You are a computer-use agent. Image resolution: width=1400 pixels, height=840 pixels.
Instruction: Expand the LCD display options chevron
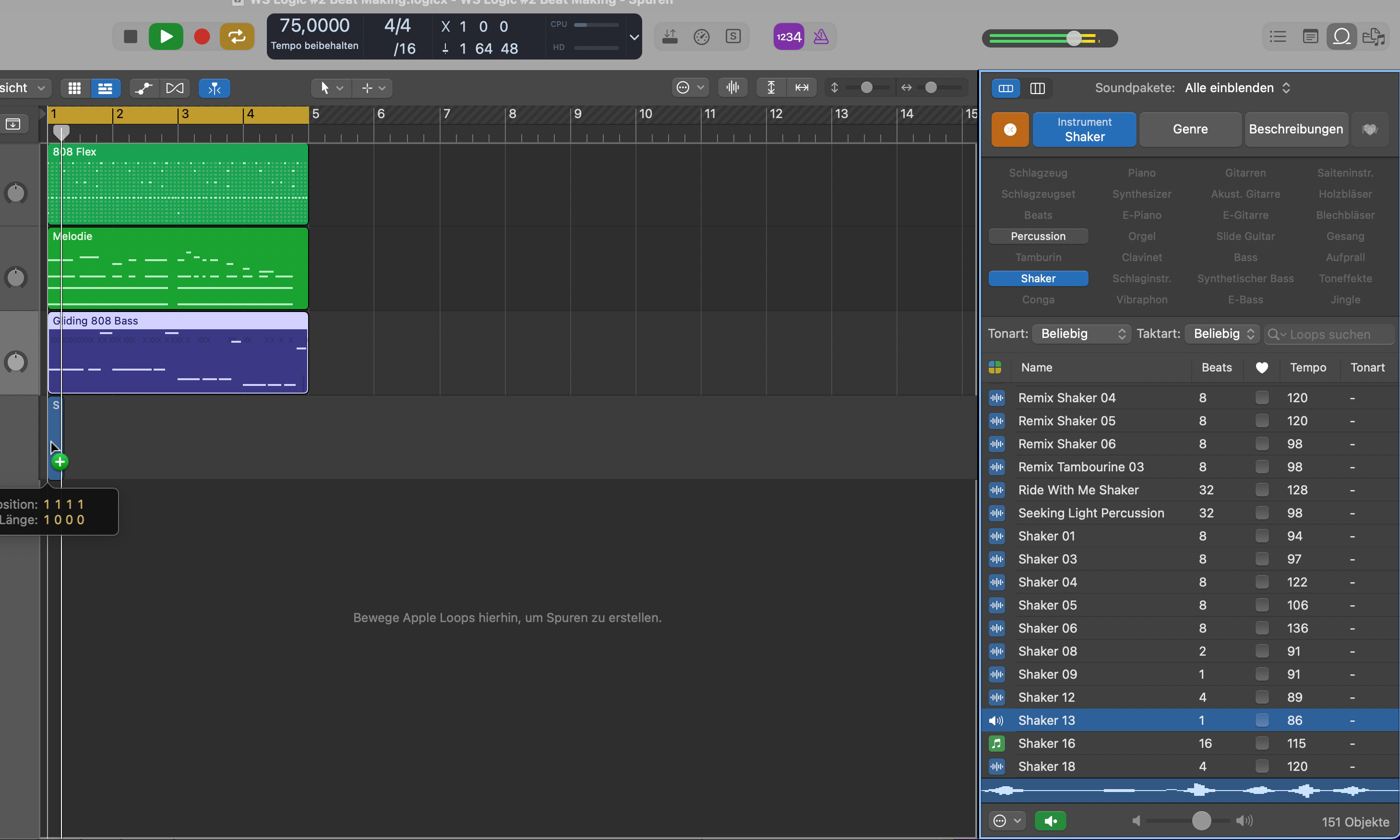634,37
